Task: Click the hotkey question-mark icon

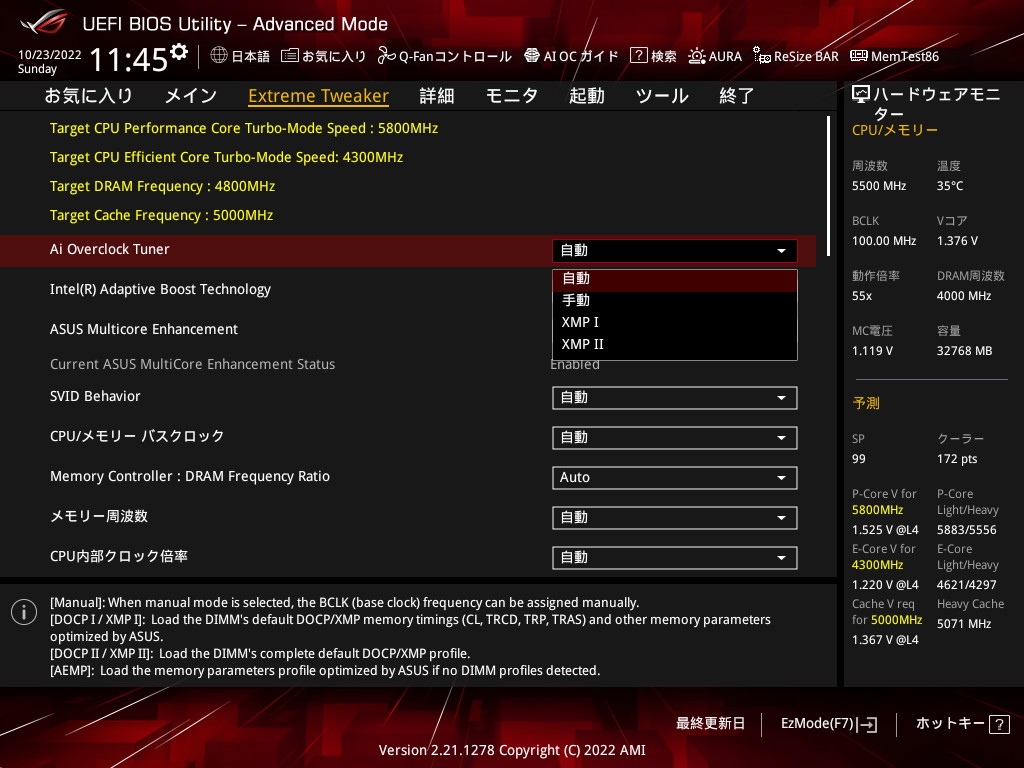Action: coord(999,724)
